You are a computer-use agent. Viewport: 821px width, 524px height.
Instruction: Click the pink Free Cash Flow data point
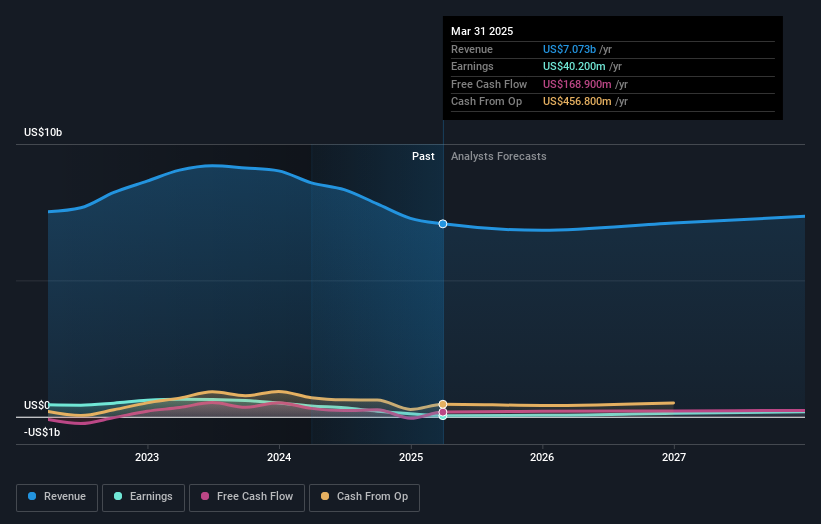[x=443, y=412]
